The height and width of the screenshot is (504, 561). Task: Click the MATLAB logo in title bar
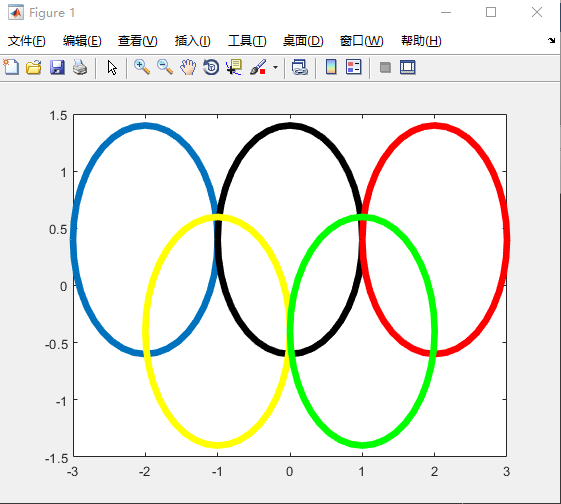(16, 13)
